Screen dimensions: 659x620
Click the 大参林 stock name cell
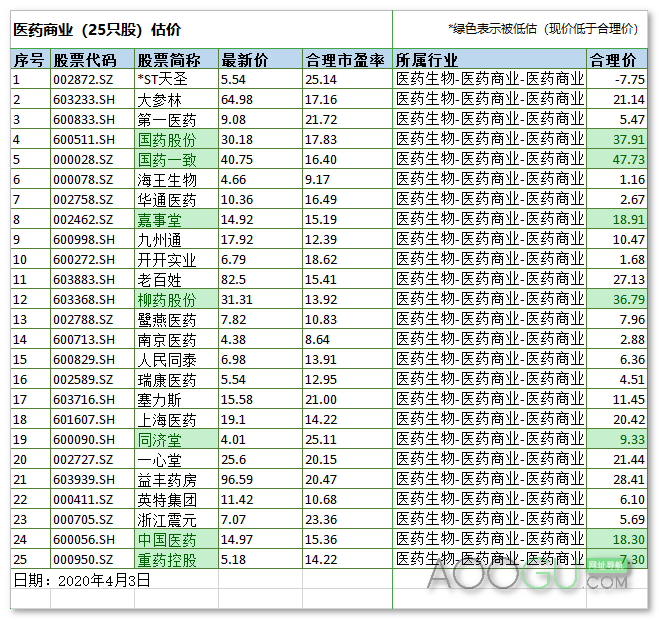(x=177, y=100)
